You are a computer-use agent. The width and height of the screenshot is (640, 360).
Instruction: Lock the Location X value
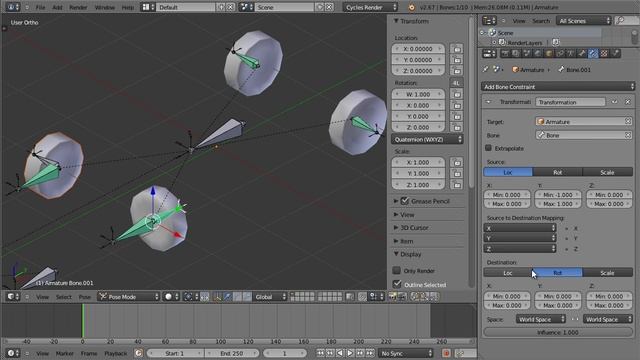[457, 49]
